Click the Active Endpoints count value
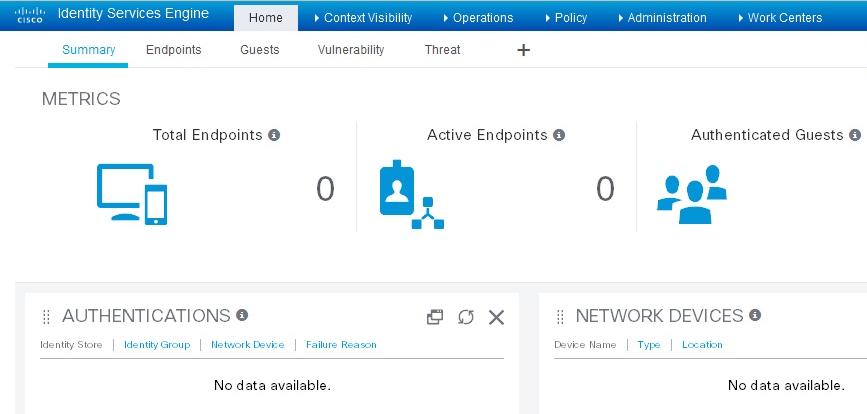 click(x=605, y=189)
